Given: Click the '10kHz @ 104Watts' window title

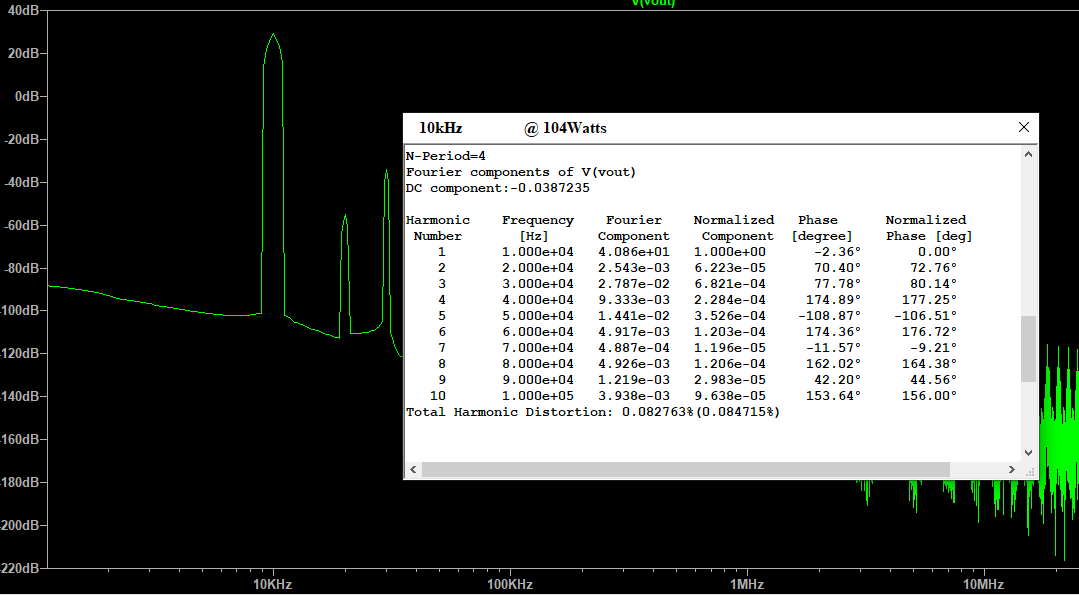Looking at the screenshot, I should coord(513,128).
